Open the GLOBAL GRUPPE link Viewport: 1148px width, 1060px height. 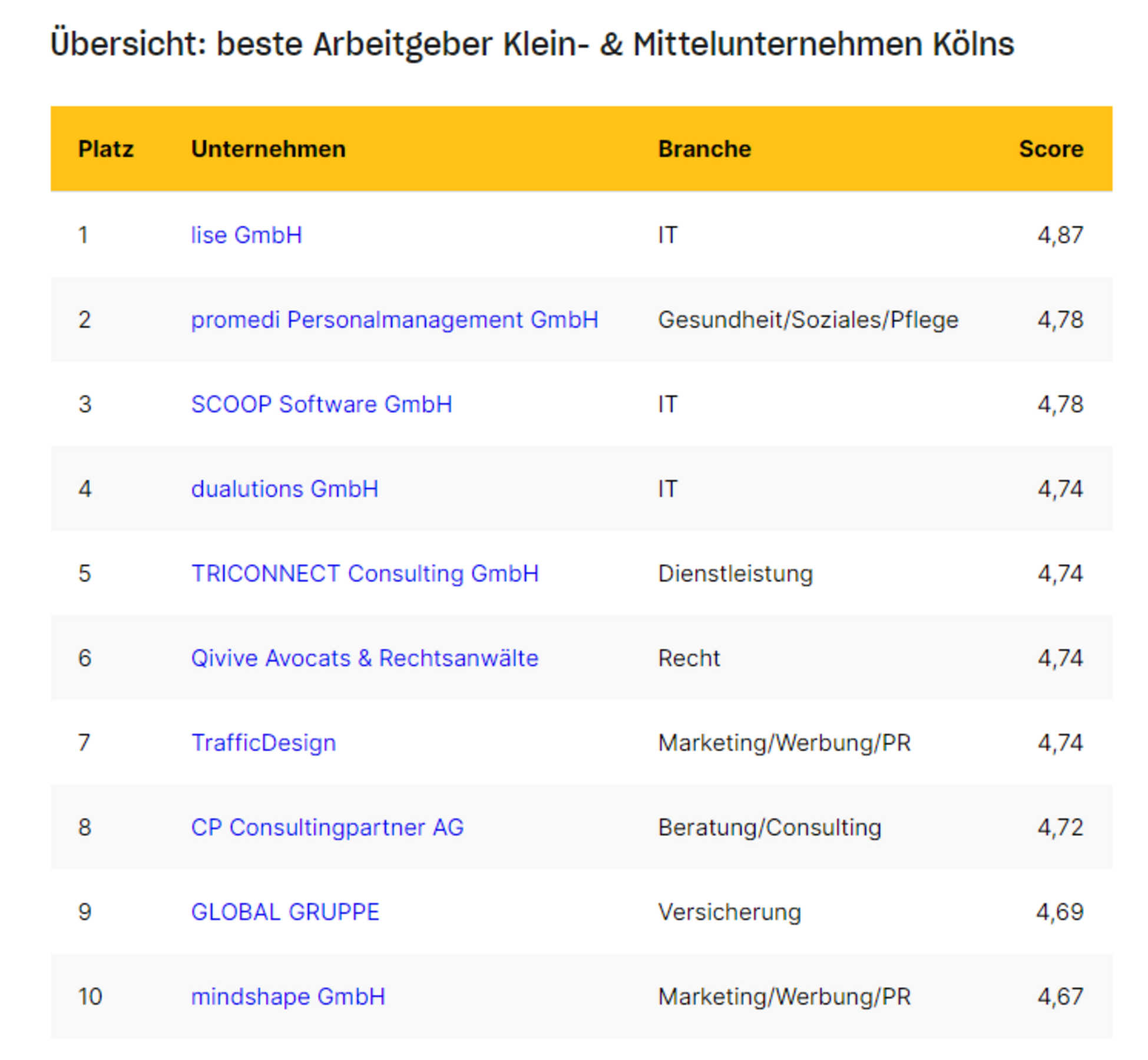coord(285,912)
